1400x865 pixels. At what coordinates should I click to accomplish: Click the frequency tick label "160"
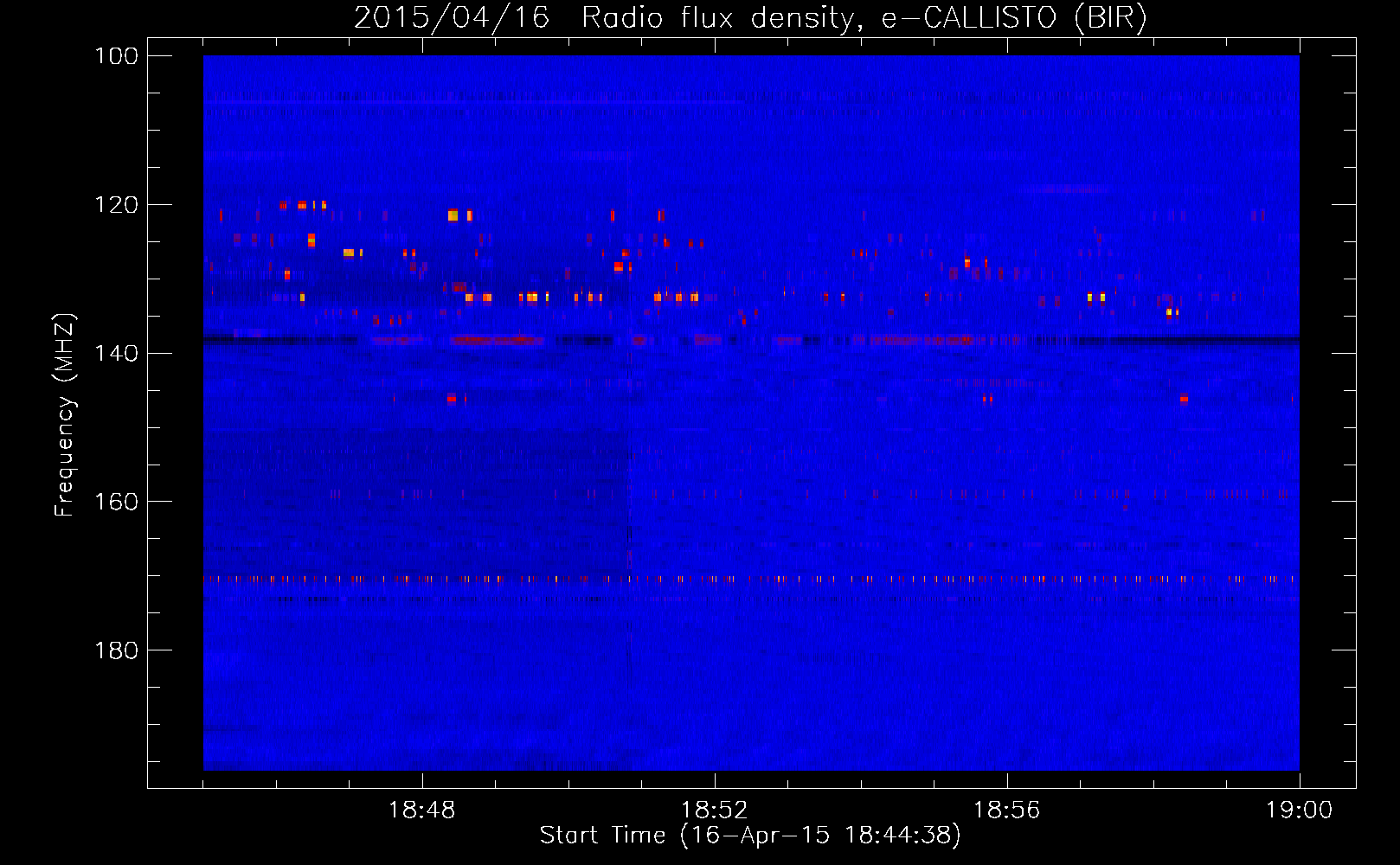coord(116,502)
